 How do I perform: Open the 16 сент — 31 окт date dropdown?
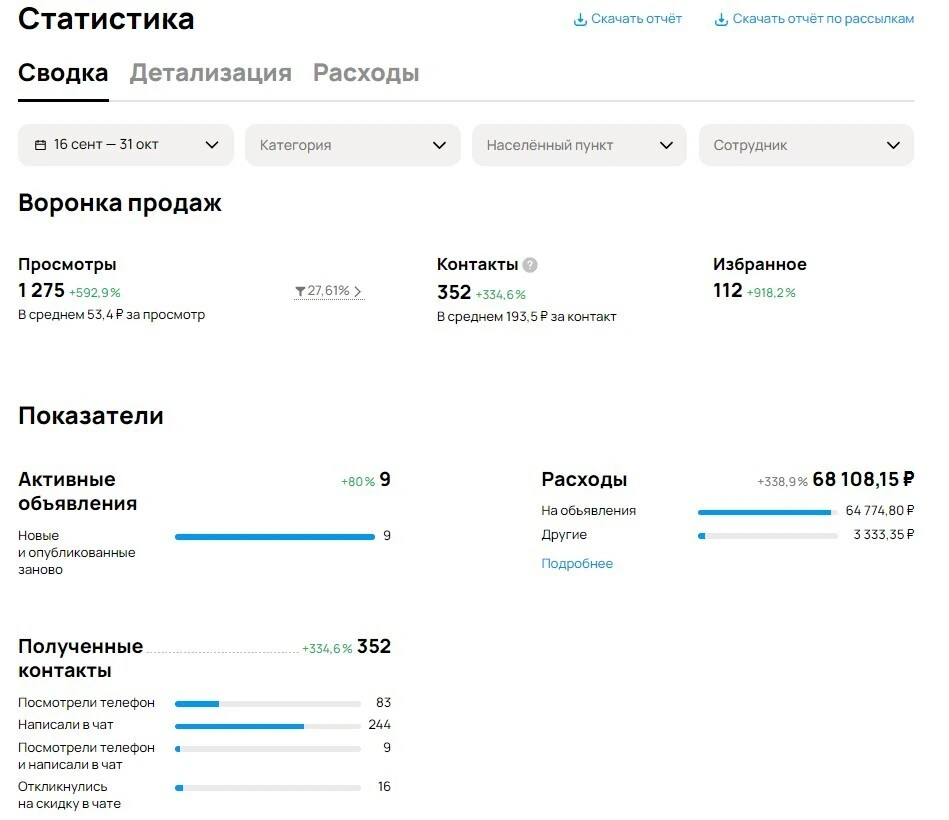click(x=126, y=145)
